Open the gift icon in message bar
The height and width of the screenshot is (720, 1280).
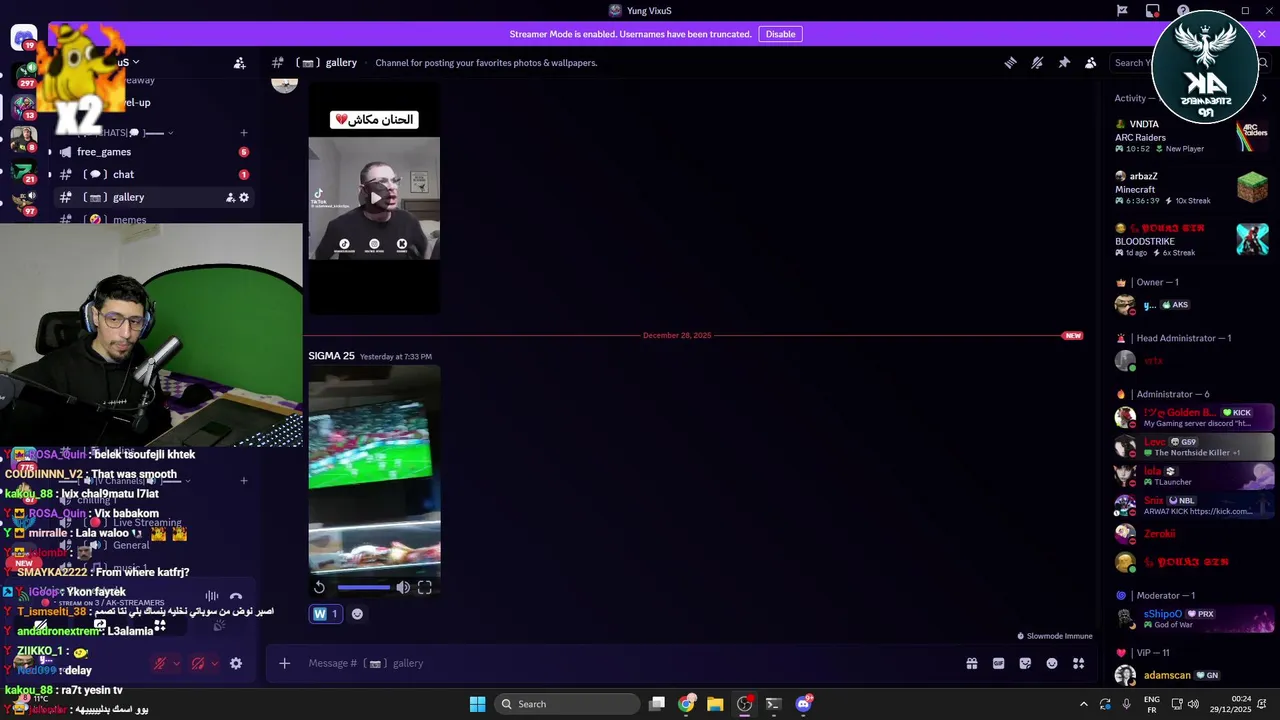pos(971,663)
